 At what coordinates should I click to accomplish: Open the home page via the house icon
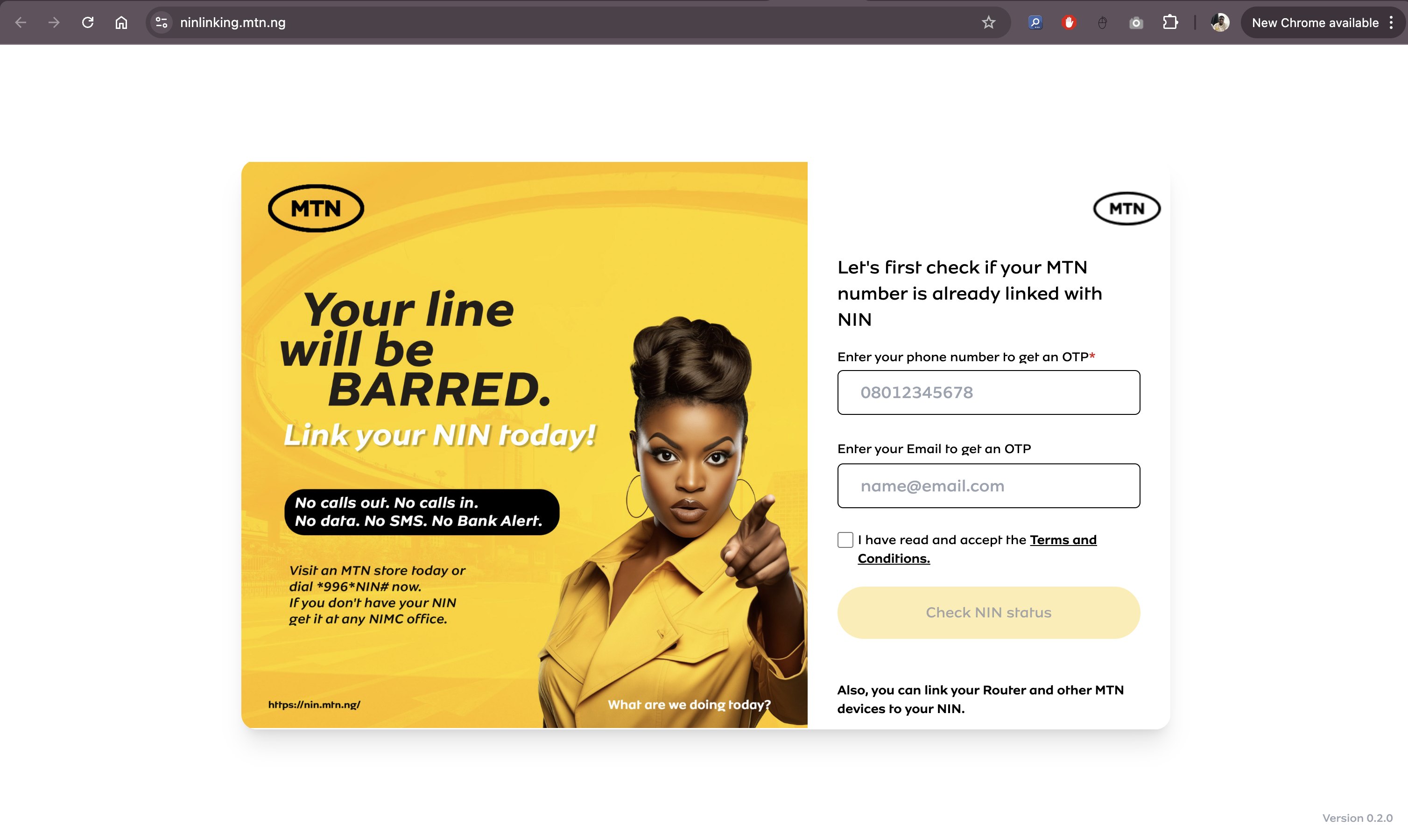121,23
